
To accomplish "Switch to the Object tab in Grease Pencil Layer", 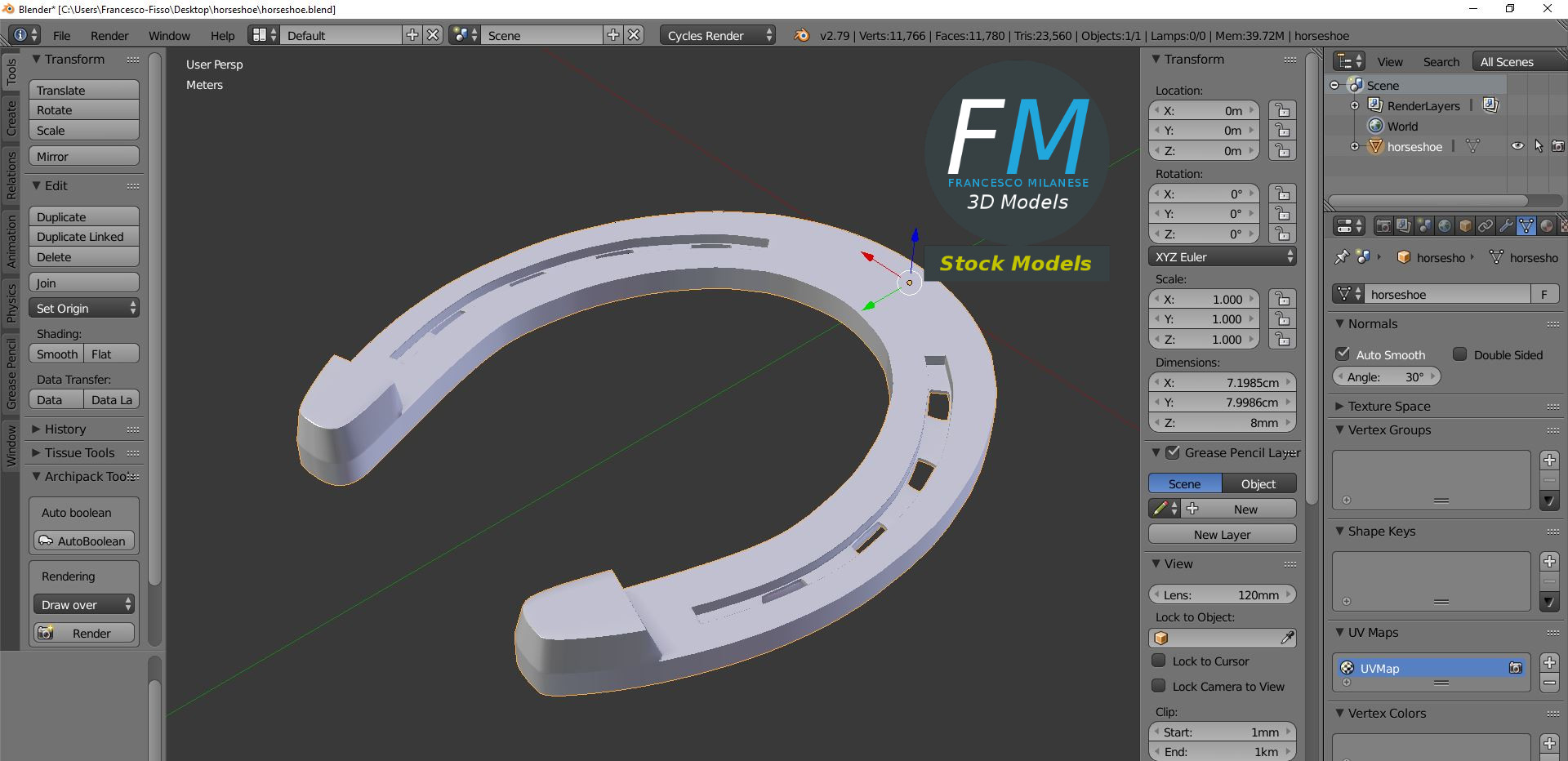I will pyautogui.click(x=1257, y=483).
